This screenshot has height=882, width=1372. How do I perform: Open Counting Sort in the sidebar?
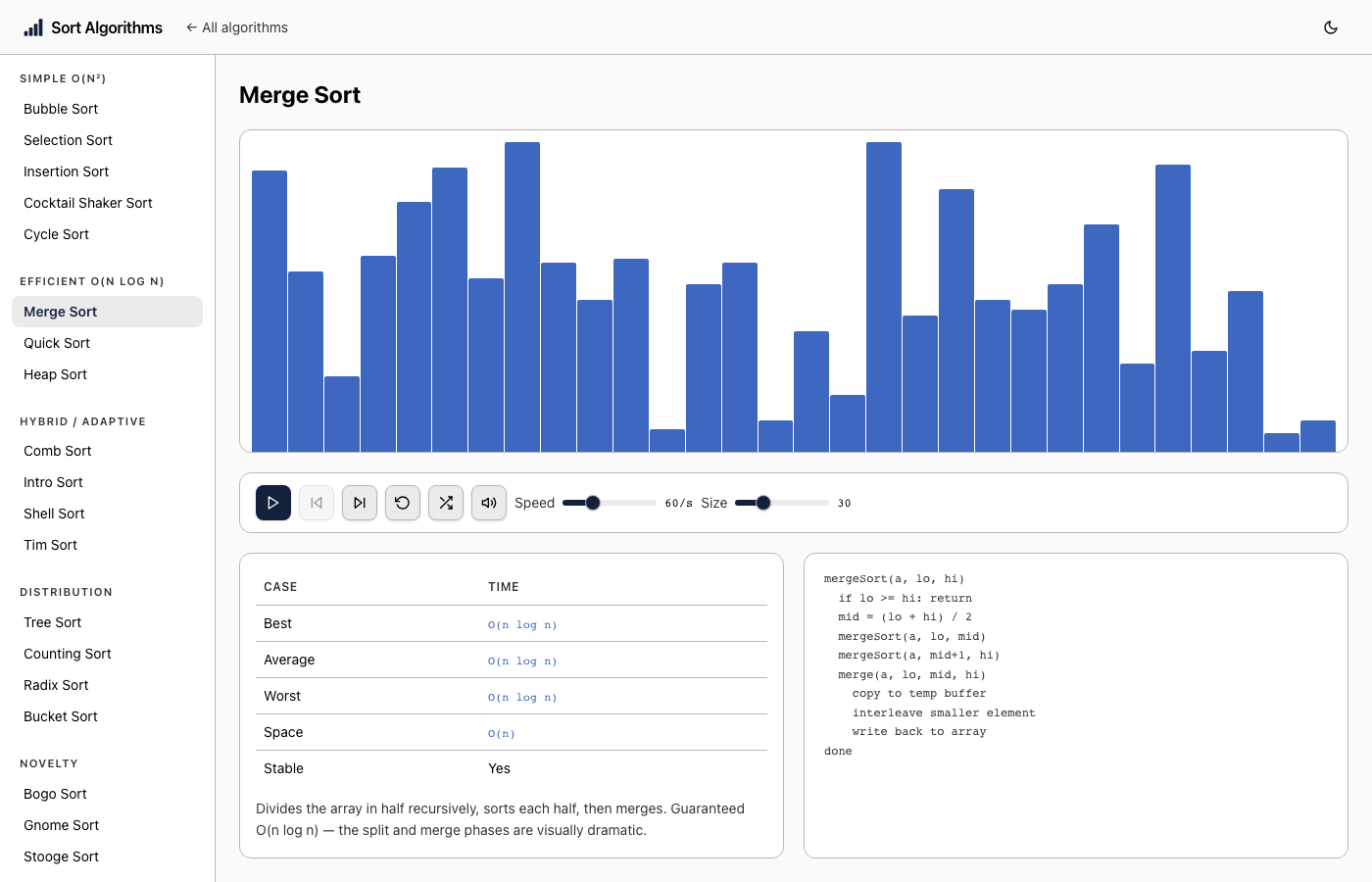[108, 654]
